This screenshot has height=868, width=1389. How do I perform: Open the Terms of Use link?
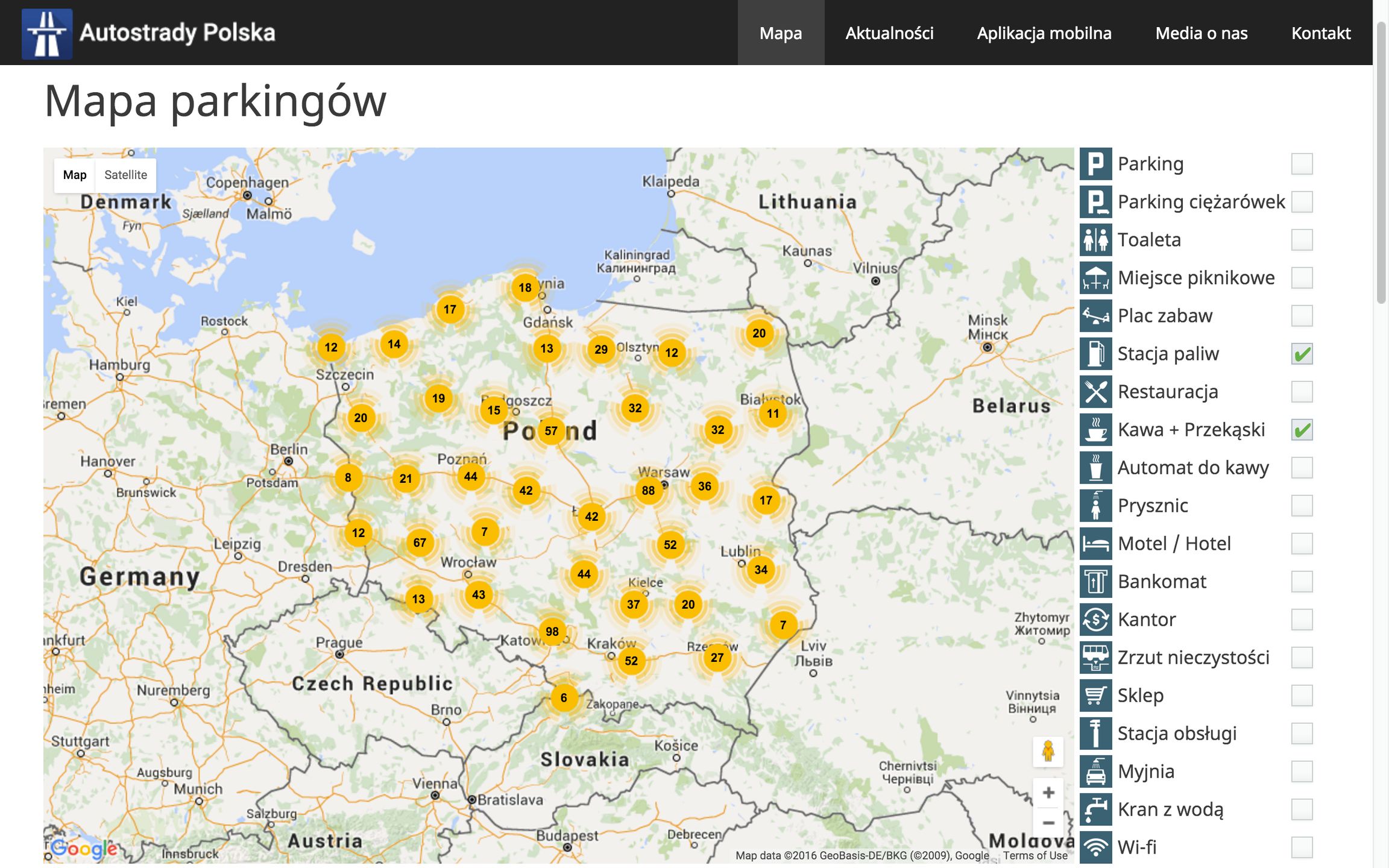pyautogui.click(x=1035, y=855)
